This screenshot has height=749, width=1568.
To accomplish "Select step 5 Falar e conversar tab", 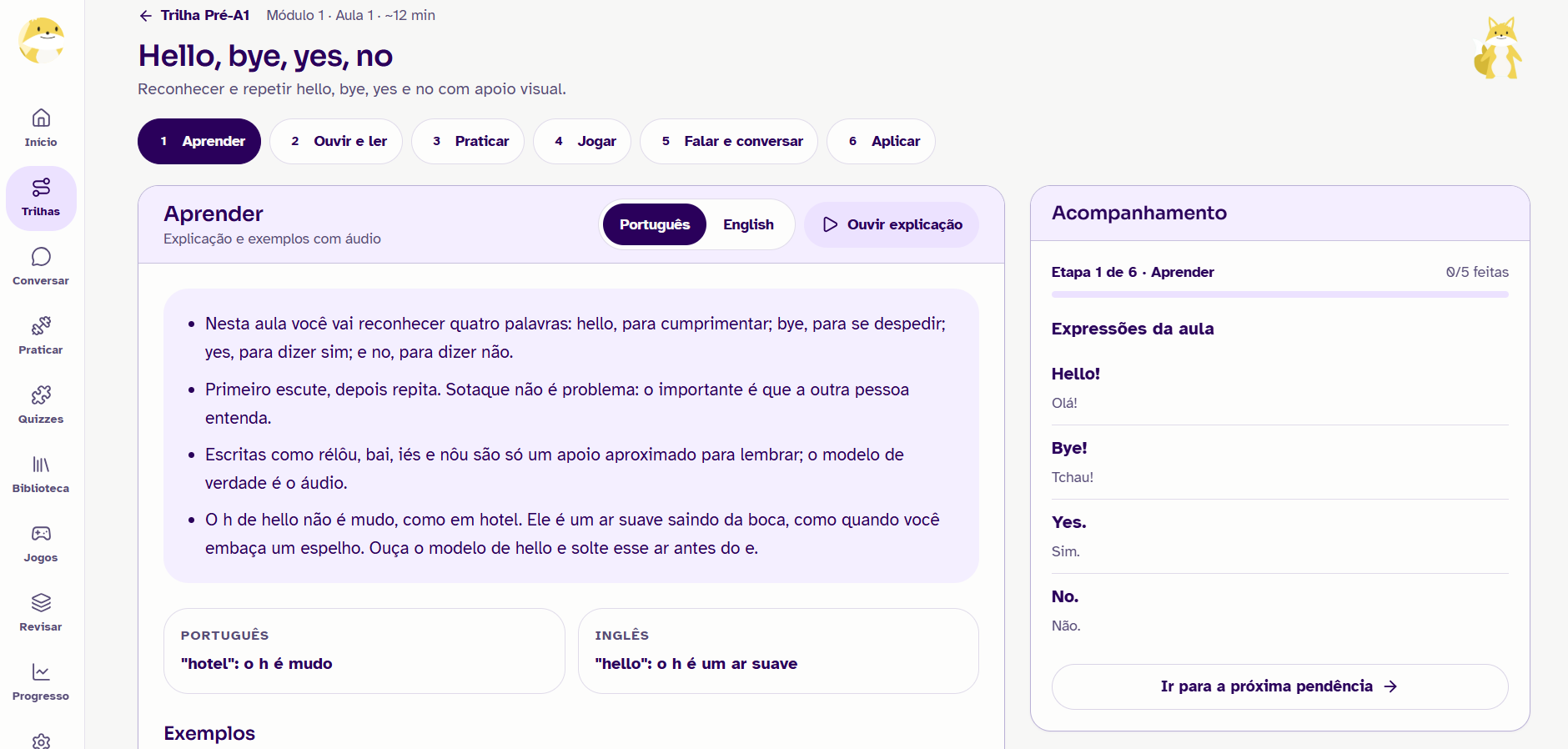I will [x=729, y=142].
